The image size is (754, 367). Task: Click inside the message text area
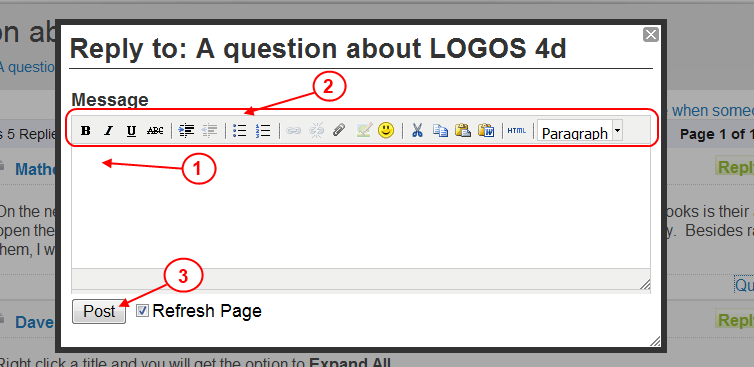[x=361, y=208]
